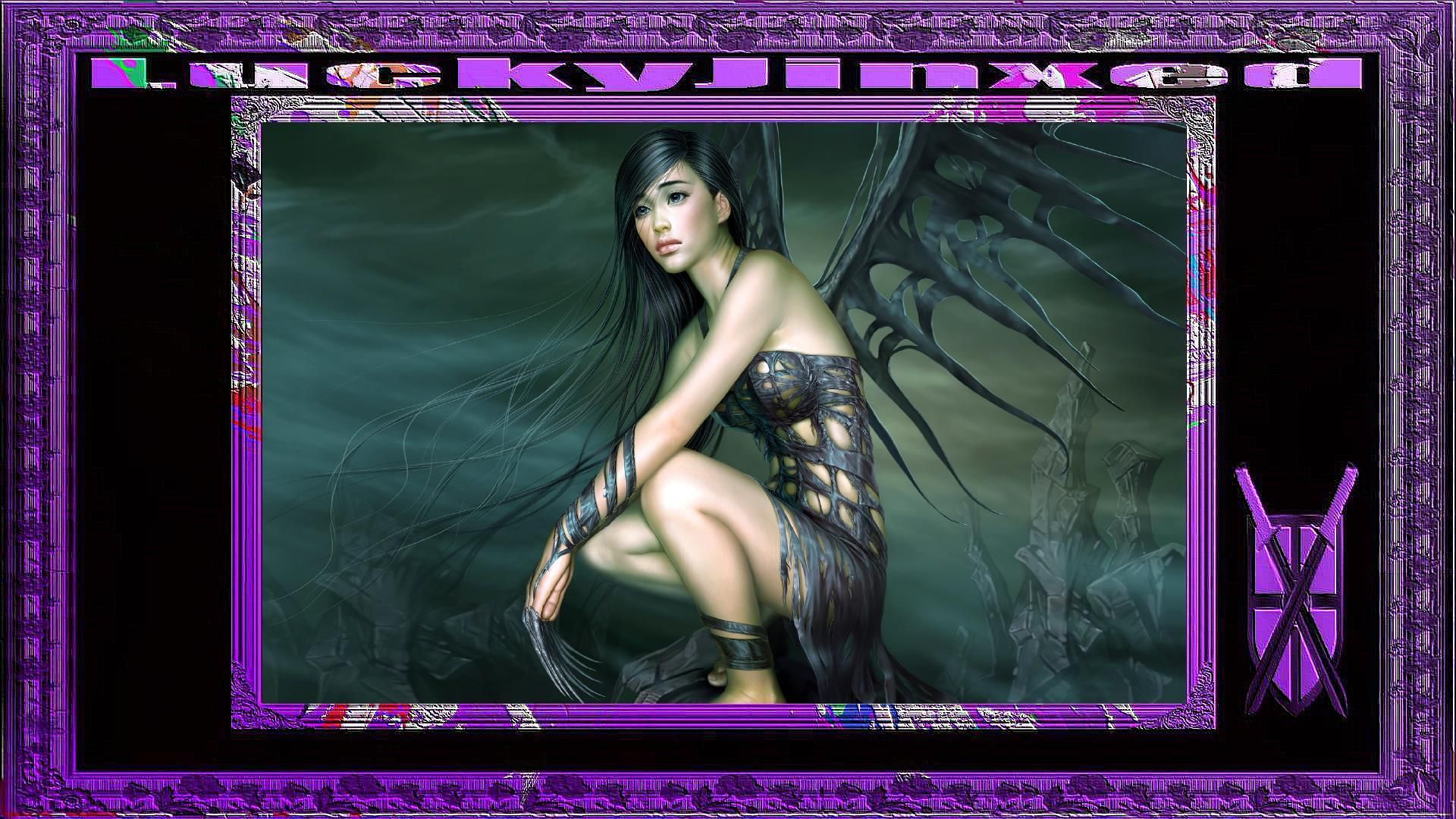Click the woman's bent knee
The width and height of the screenshot is (1456, 819).
pyautogui.click(x=677, y=485)
